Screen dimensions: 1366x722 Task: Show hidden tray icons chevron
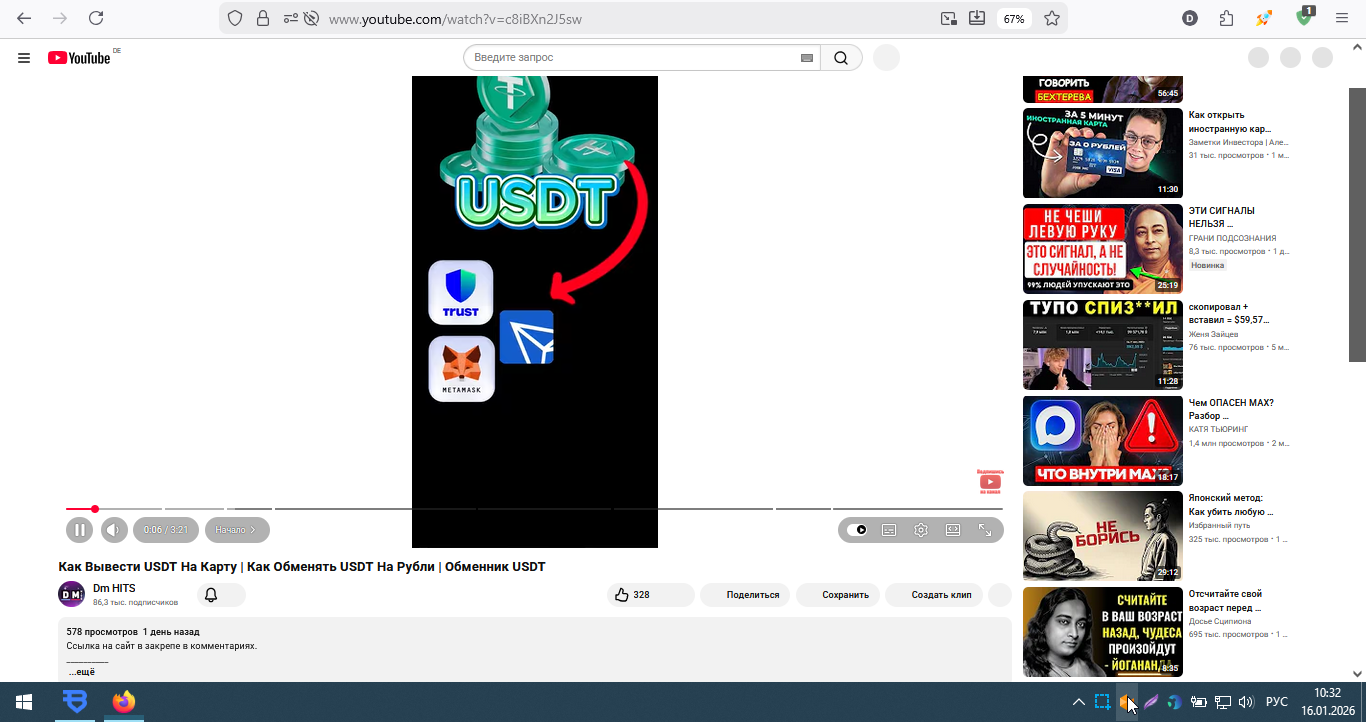coord(1078,702)
